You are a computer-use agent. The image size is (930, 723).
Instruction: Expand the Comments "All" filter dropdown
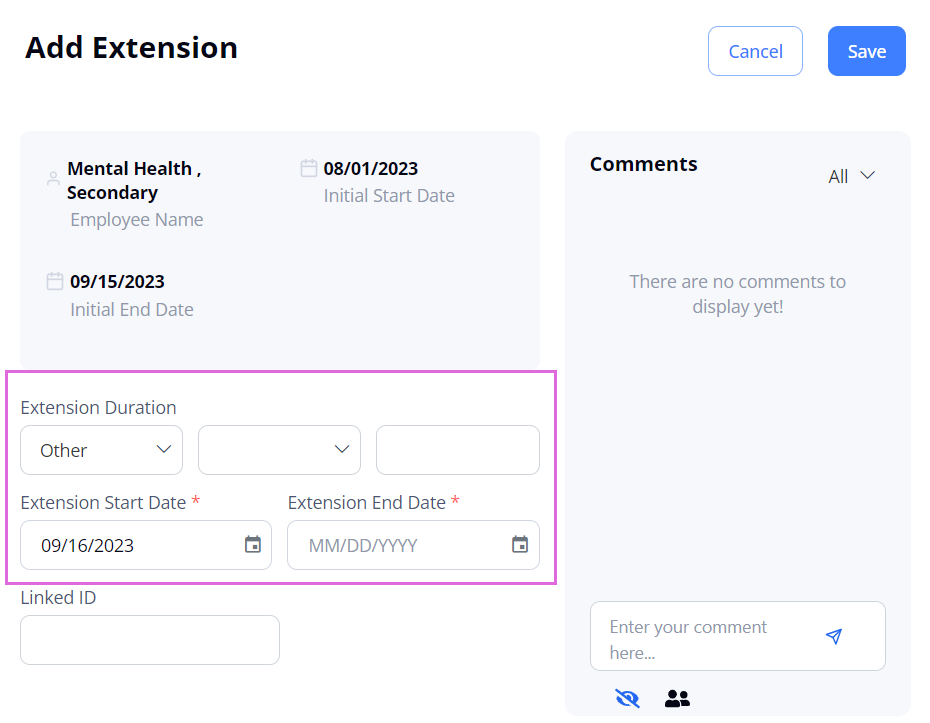852,176
